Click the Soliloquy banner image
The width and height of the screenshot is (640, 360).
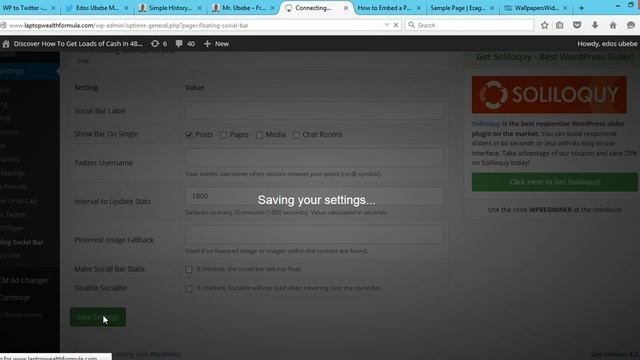point(549,95)
